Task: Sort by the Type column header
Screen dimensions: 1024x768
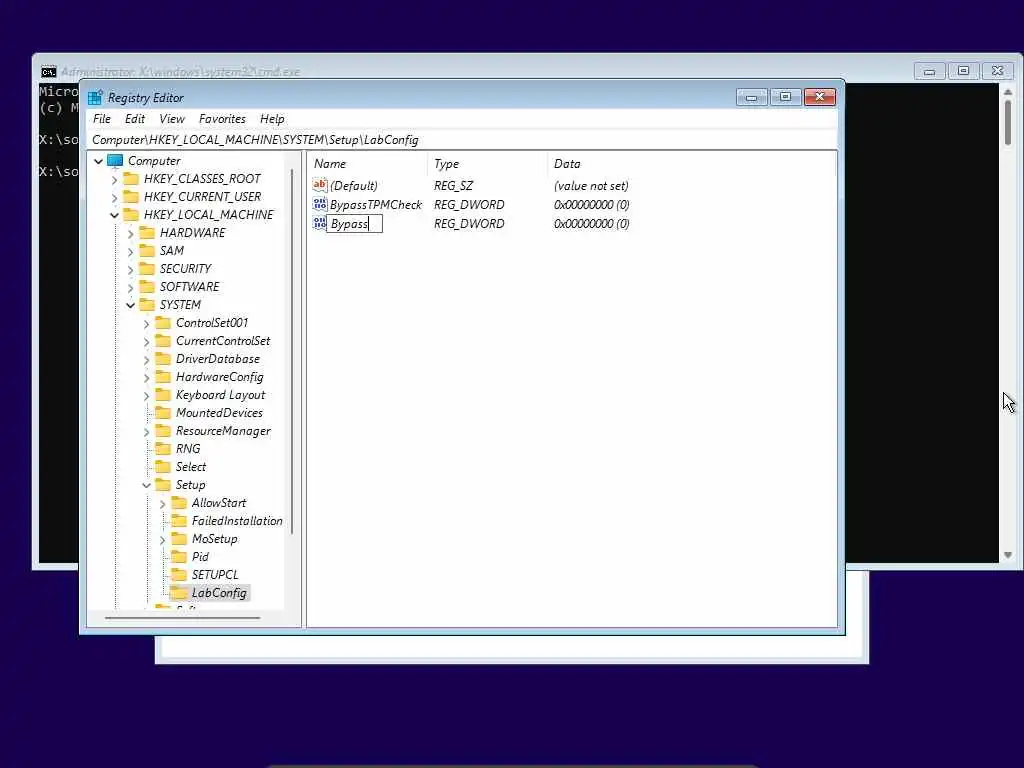Action: pos(487,164)
